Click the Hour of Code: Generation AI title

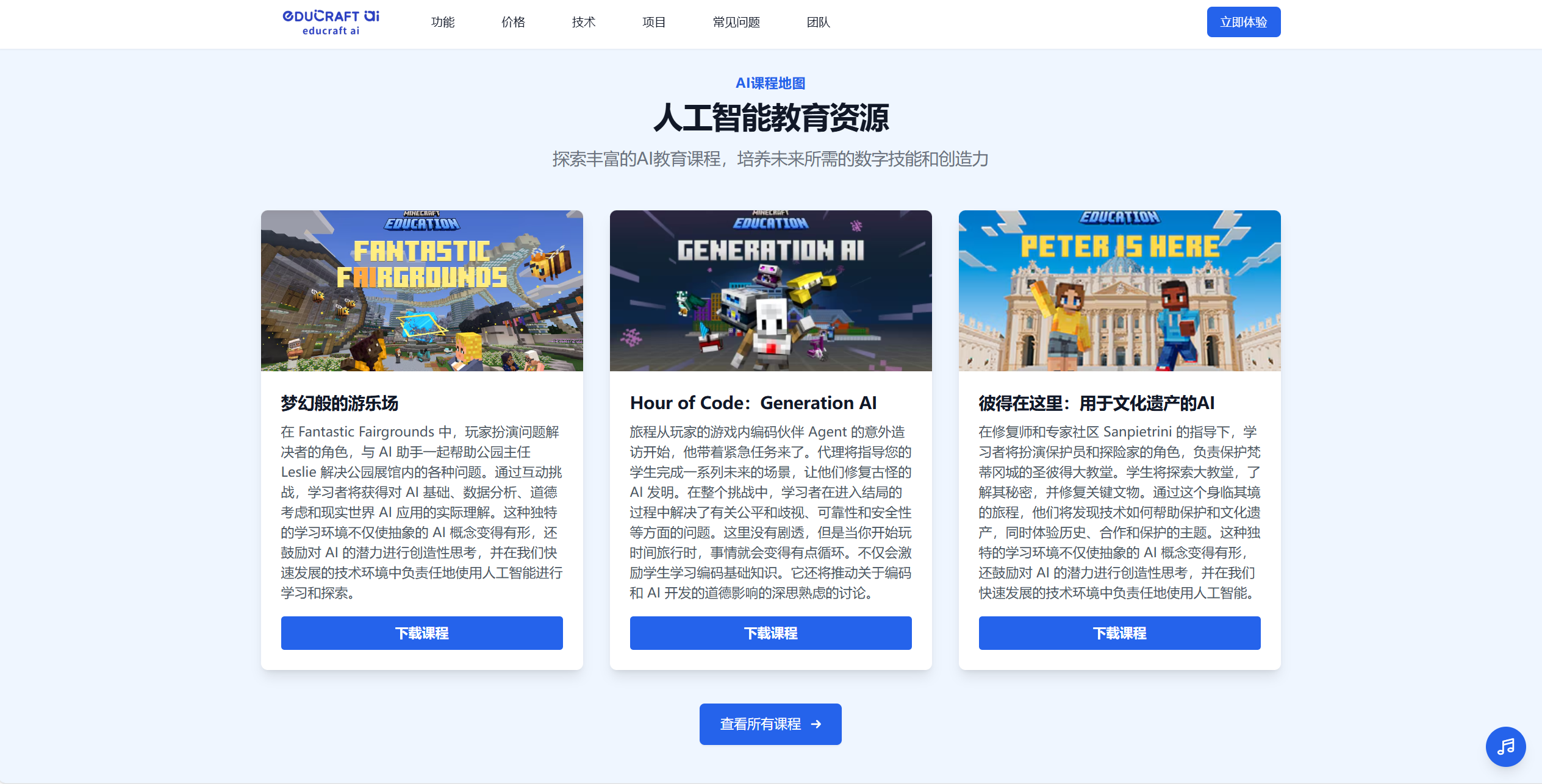pyautogui.click(x=753, y=403)
